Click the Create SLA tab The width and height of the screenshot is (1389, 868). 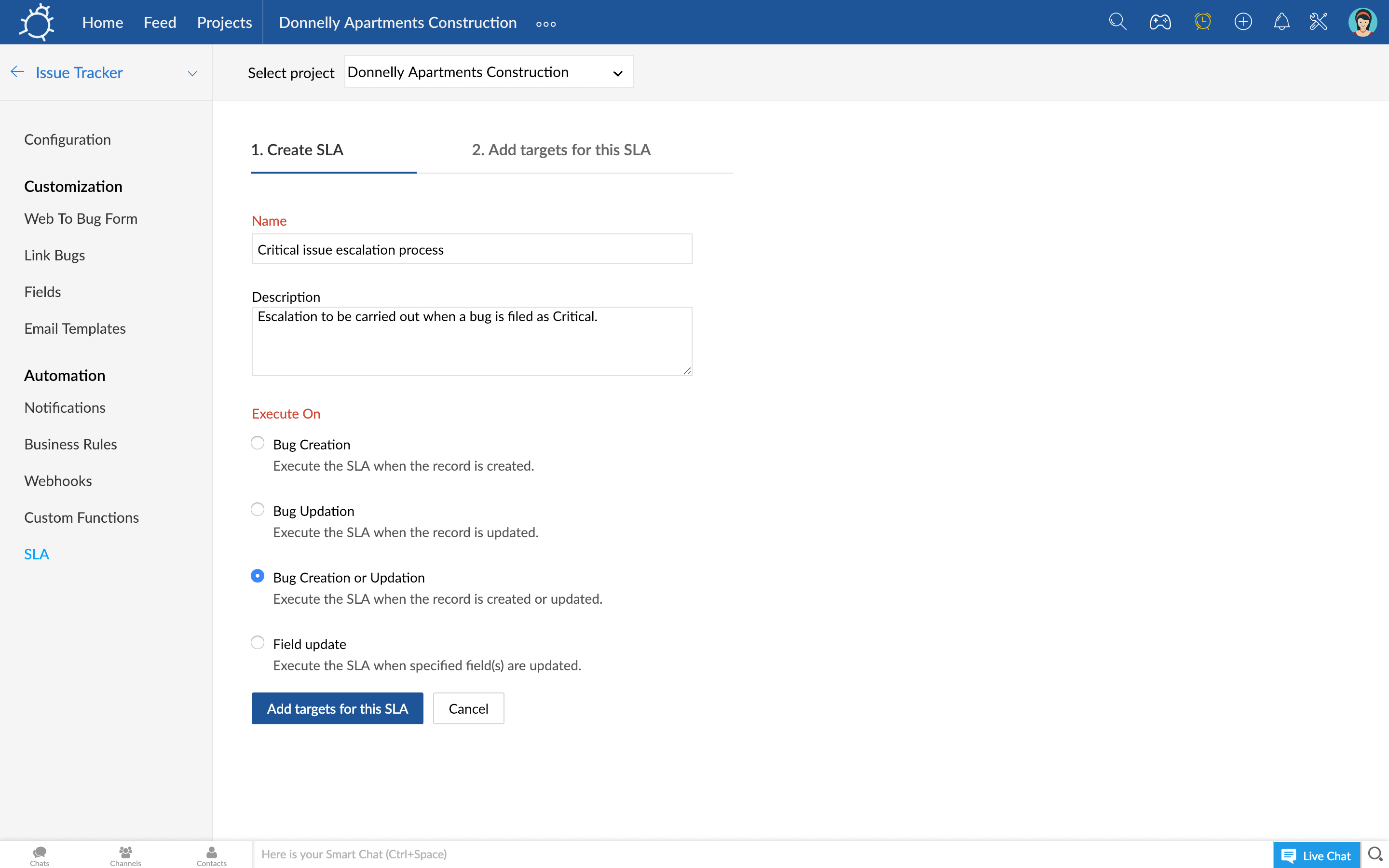[x=297, y=149]
